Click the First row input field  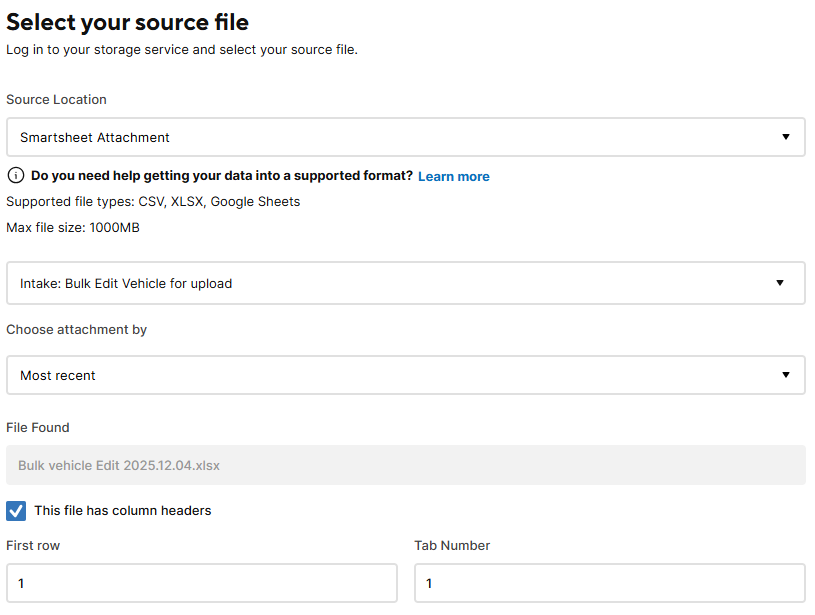pos(202,583)
